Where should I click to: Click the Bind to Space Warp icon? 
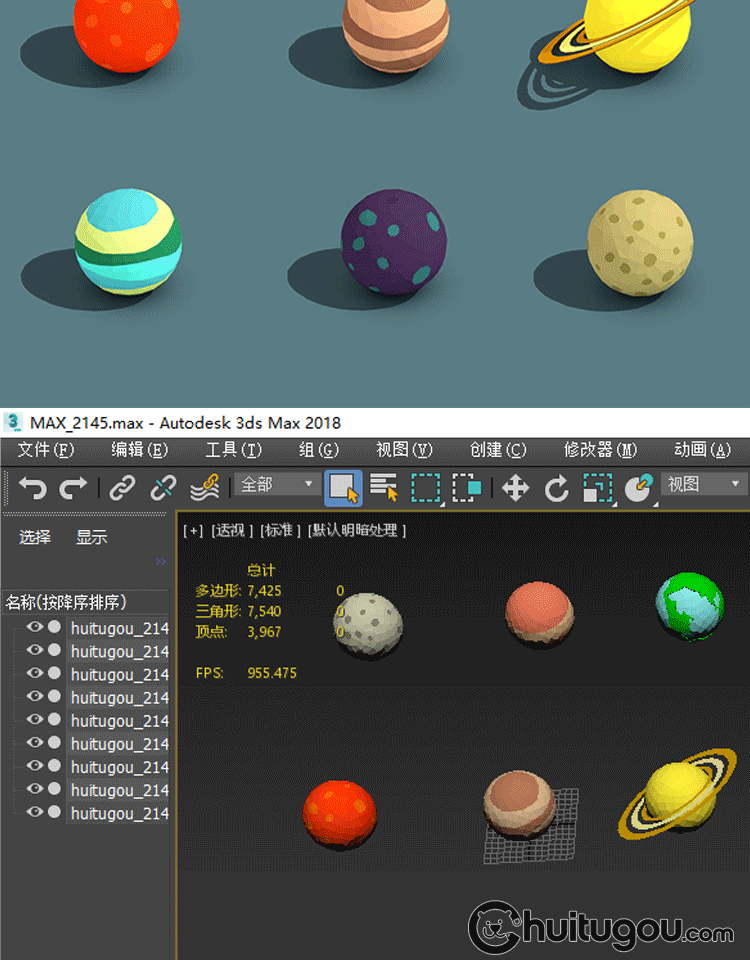[x=205, y=488]
